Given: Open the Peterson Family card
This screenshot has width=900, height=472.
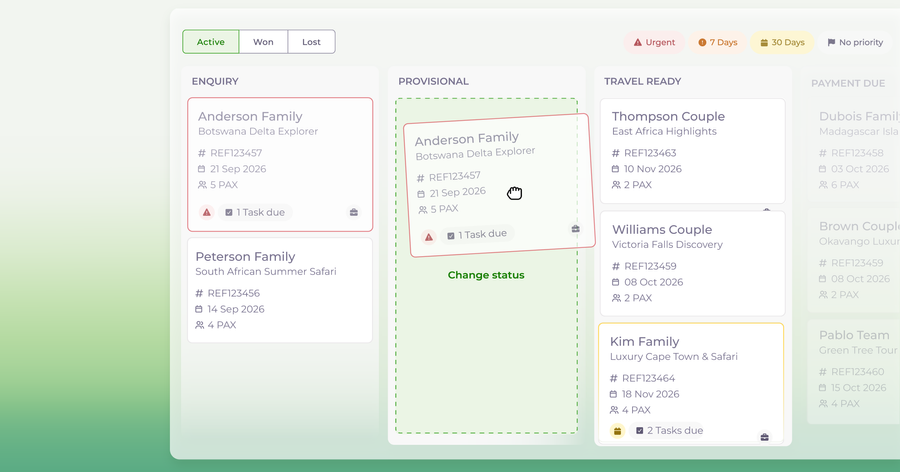Looking at the screenshot, I should click(x=280, y=290).
